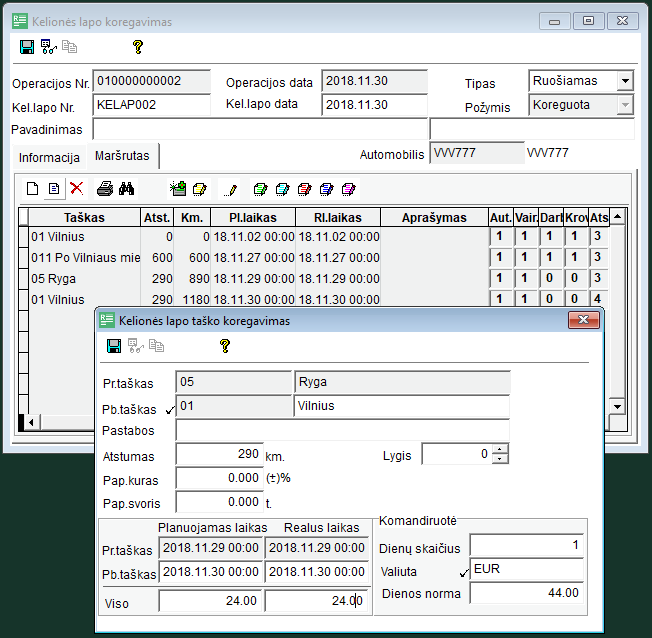Click the Kel.lapo data field
652x638 pixels.
coord(374,105)
